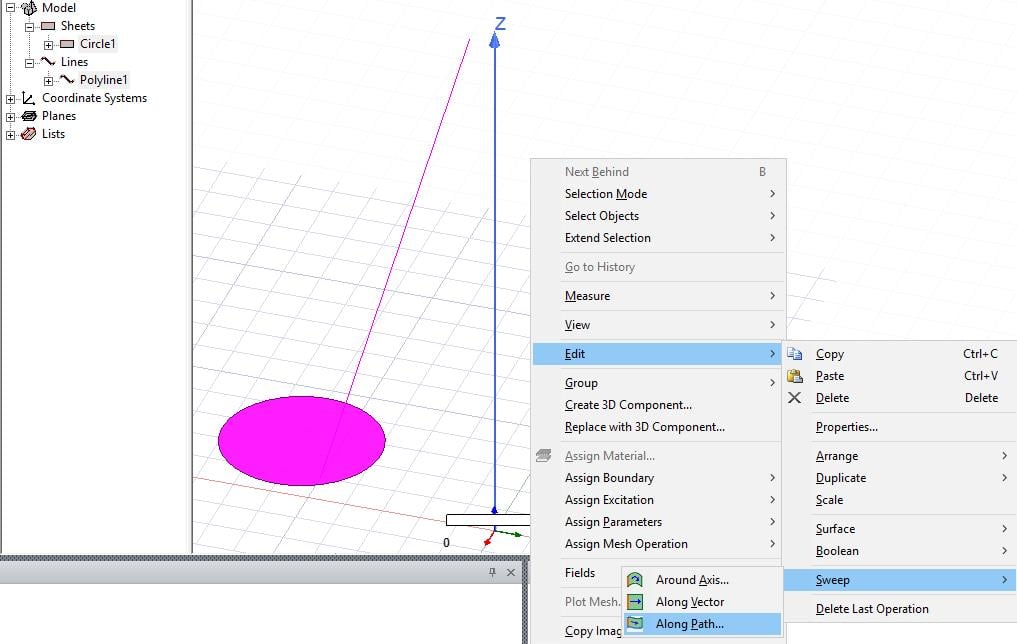Open the Select Objects submenu
Image resolution: width=1017 pixels, height=644 pixels.
point(659,216)
